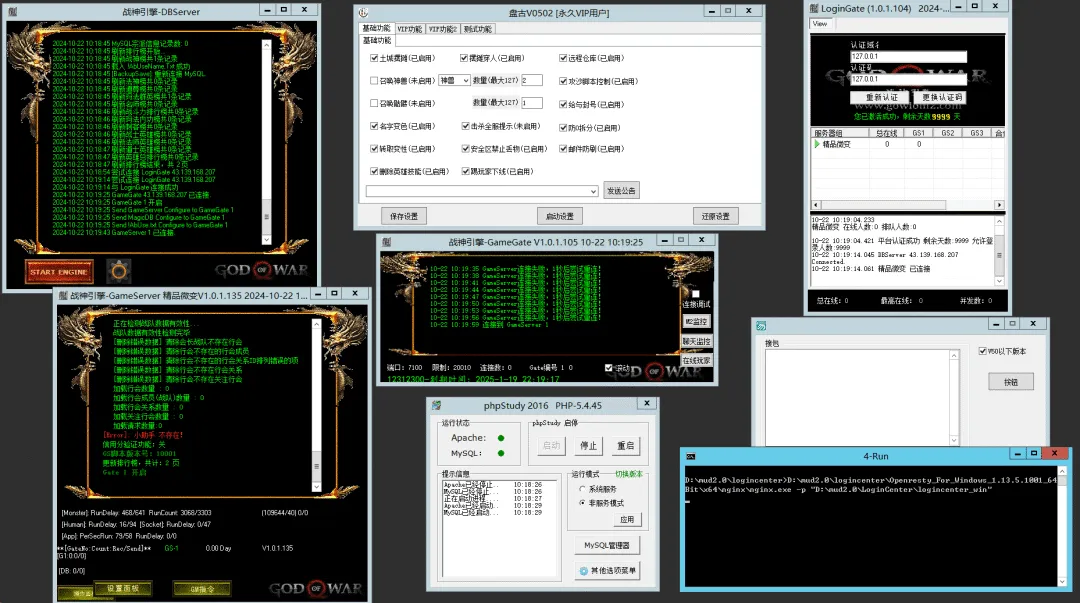Open the View menu in LoginGate
The image size is (1080, 603).
pyautogui.click(x=820, y=24)
